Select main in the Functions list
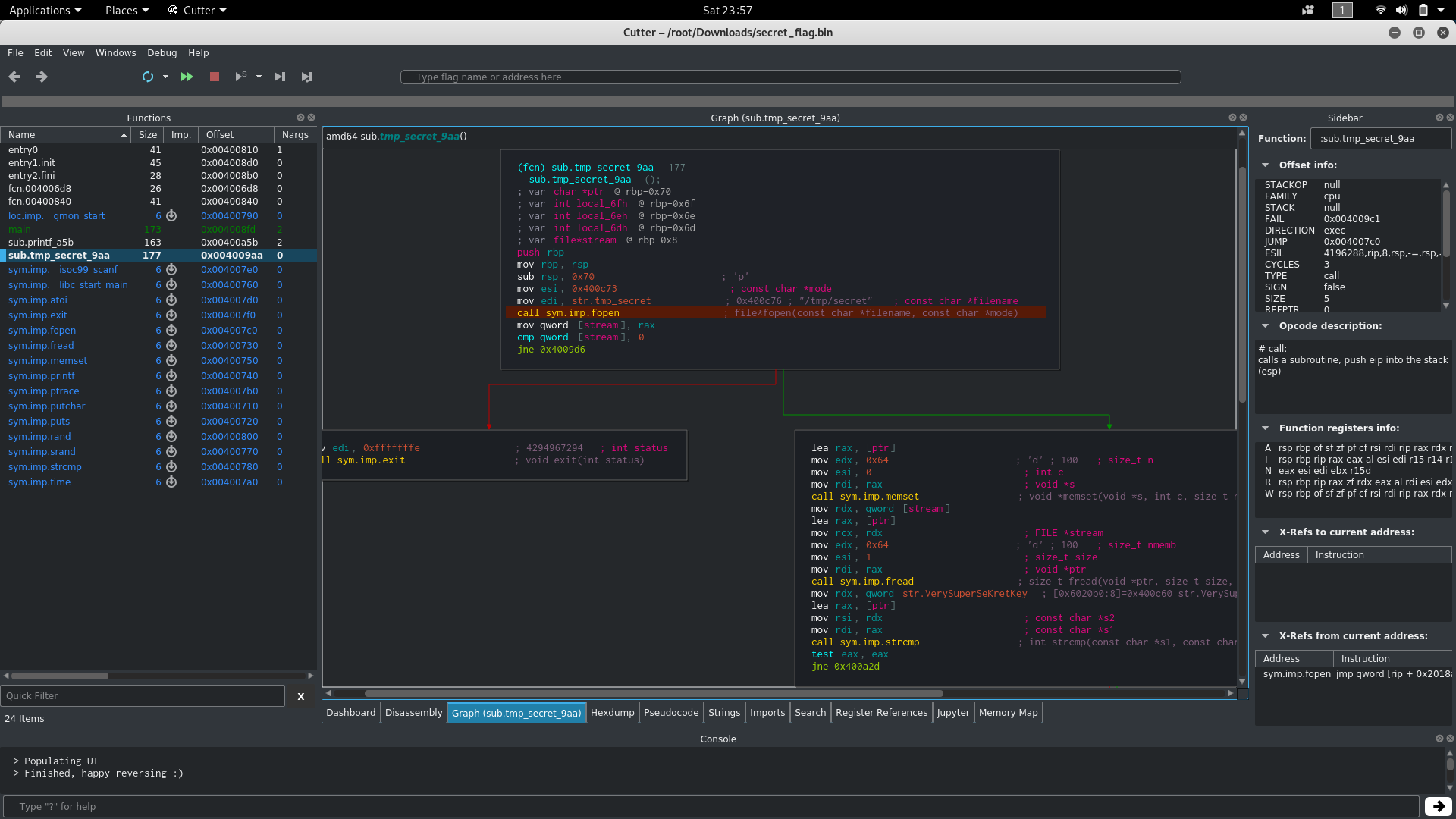1456x819 pixels. pyautogui.click(x=20, y=229)
